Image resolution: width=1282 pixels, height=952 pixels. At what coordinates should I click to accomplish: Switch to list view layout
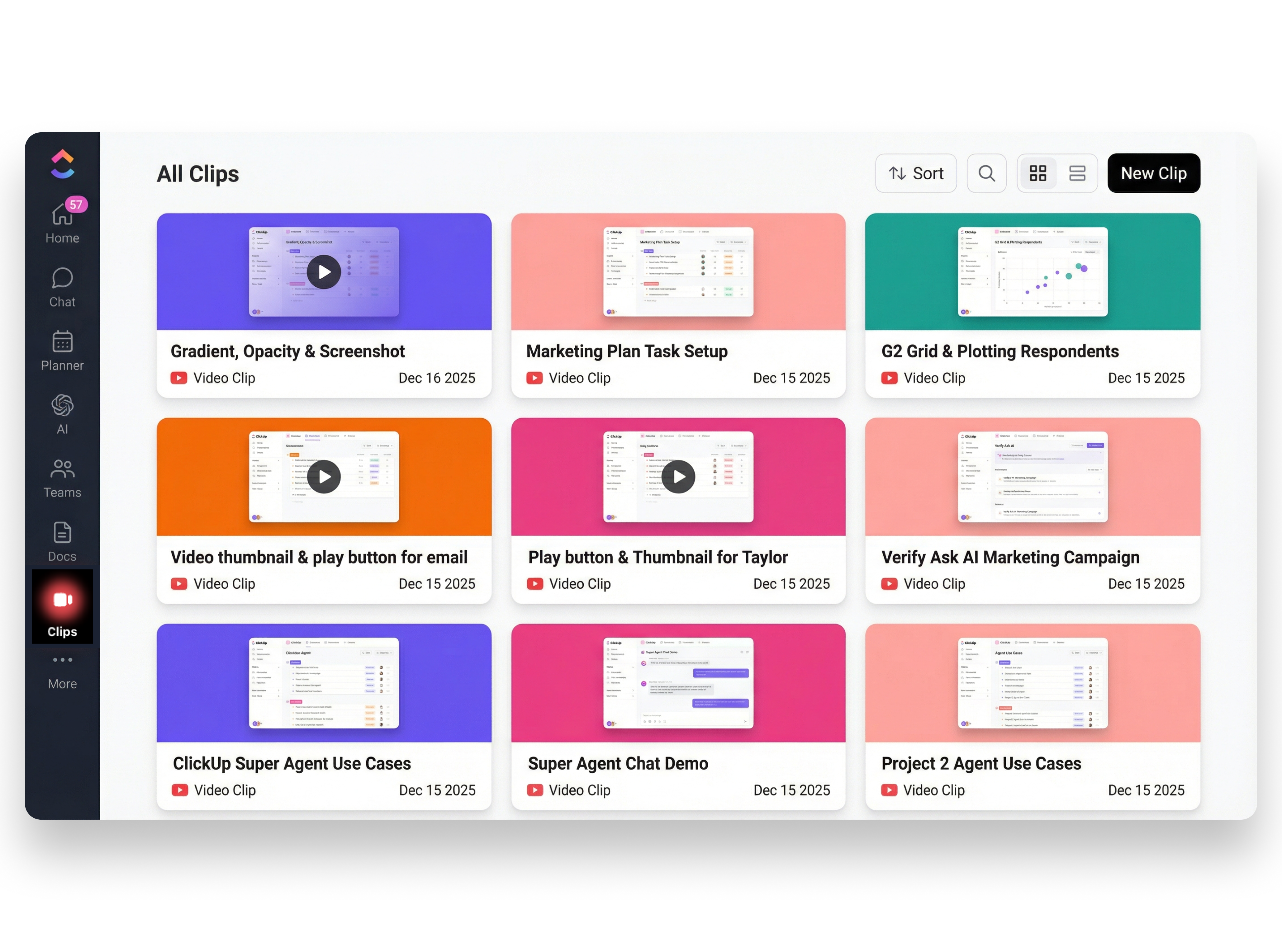[x=1077, y=173]
